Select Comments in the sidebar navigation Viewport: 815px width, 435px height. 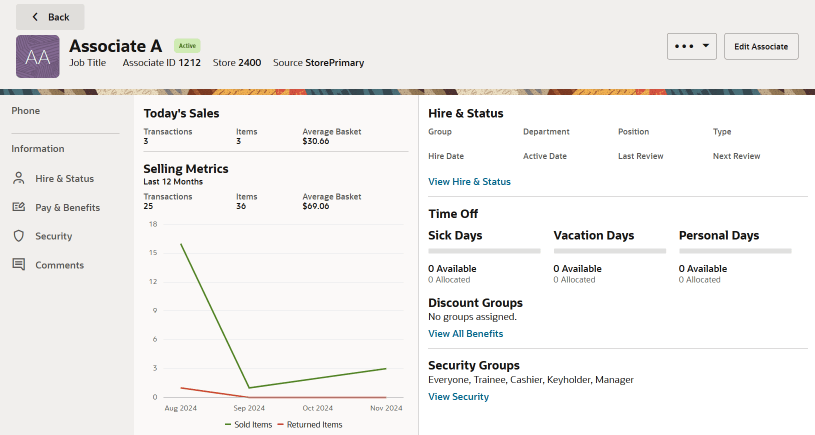point(59,265)
